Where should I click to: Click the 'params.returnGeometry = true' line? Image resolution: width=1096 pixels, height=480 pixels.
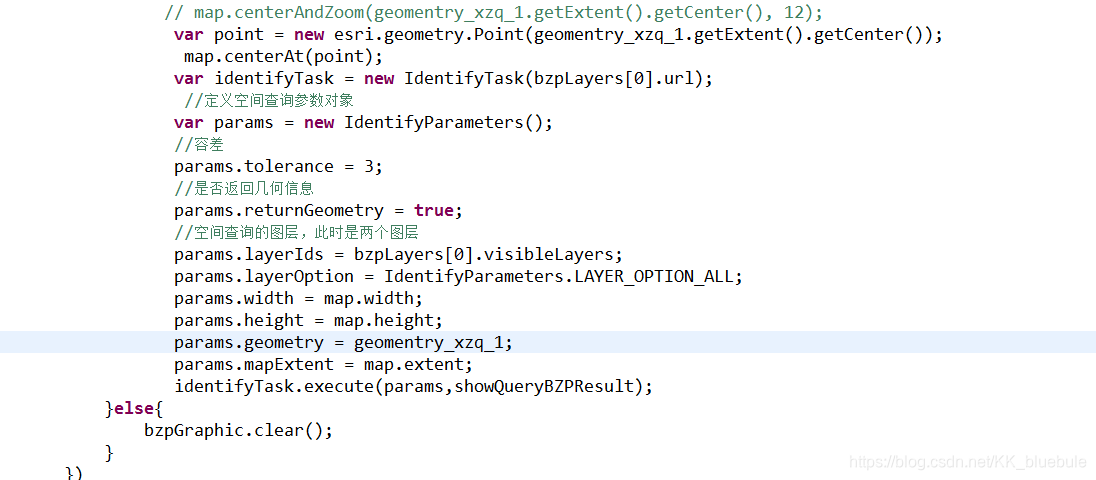(319, 211)
